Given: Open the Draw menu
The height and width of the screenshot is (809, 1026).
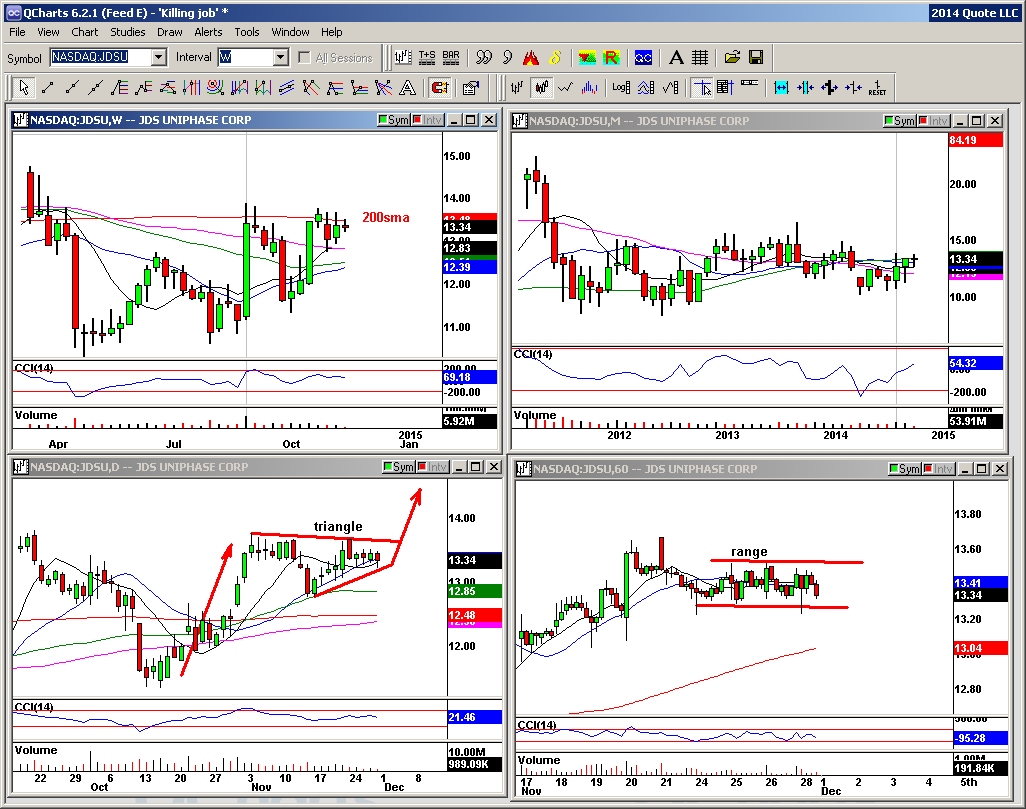Looking at the screenshot, I should 169,32.
